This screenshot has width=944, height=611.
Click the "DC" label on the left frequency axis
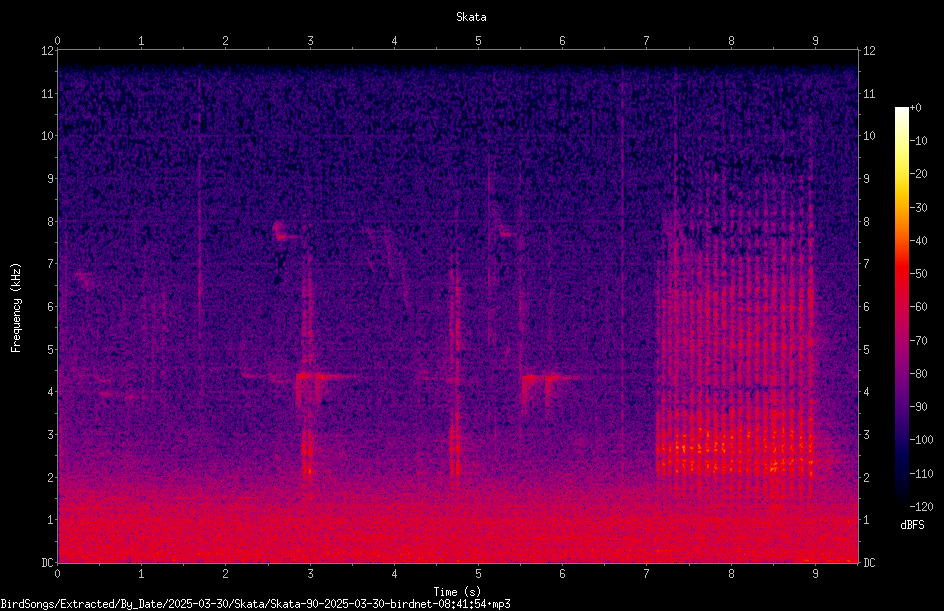[x=46, y=563]
